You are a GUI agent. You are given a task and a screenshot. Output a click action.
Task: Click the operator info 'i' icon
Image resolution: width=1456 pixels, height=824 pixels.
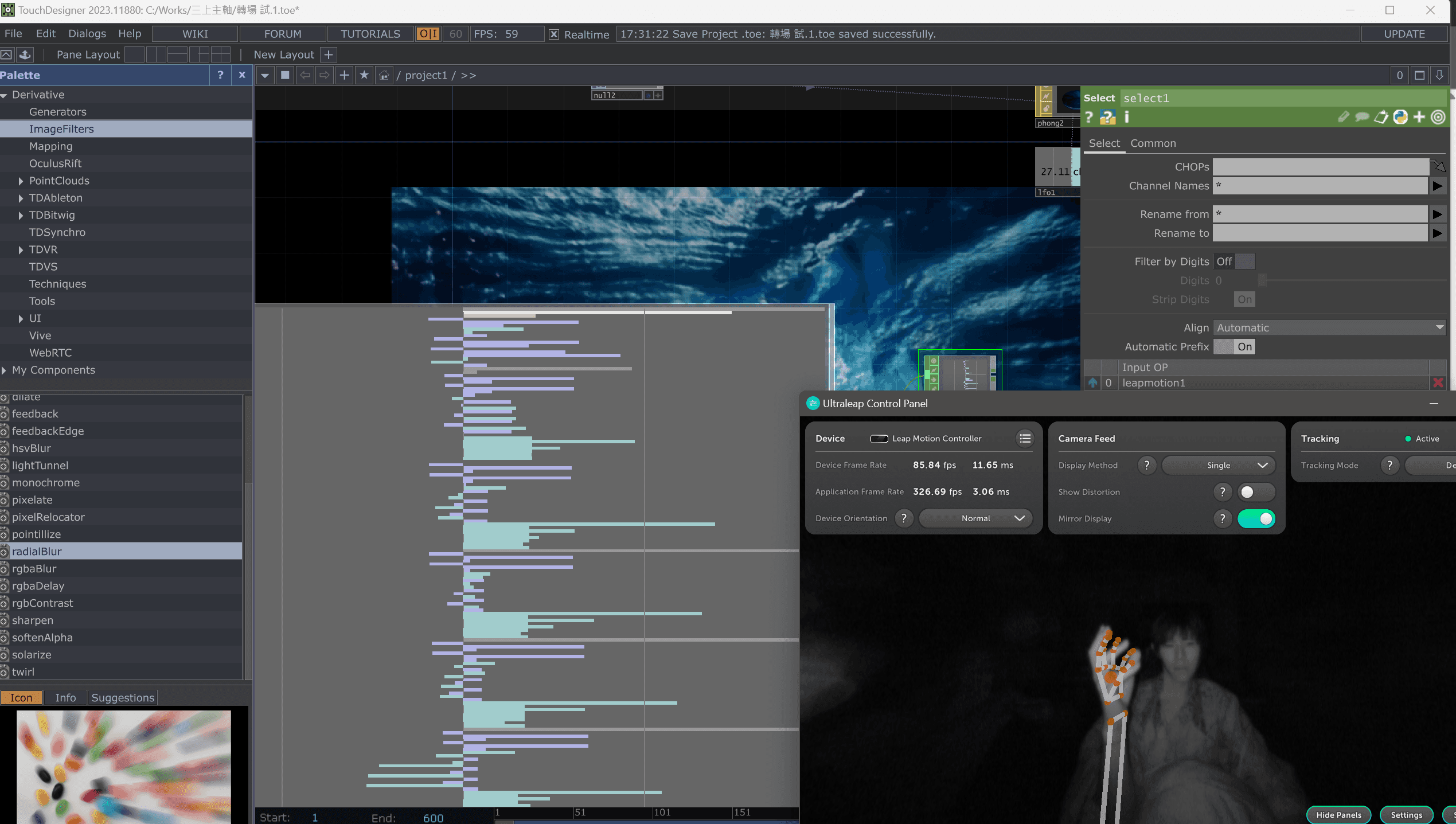pos(1127,118)
